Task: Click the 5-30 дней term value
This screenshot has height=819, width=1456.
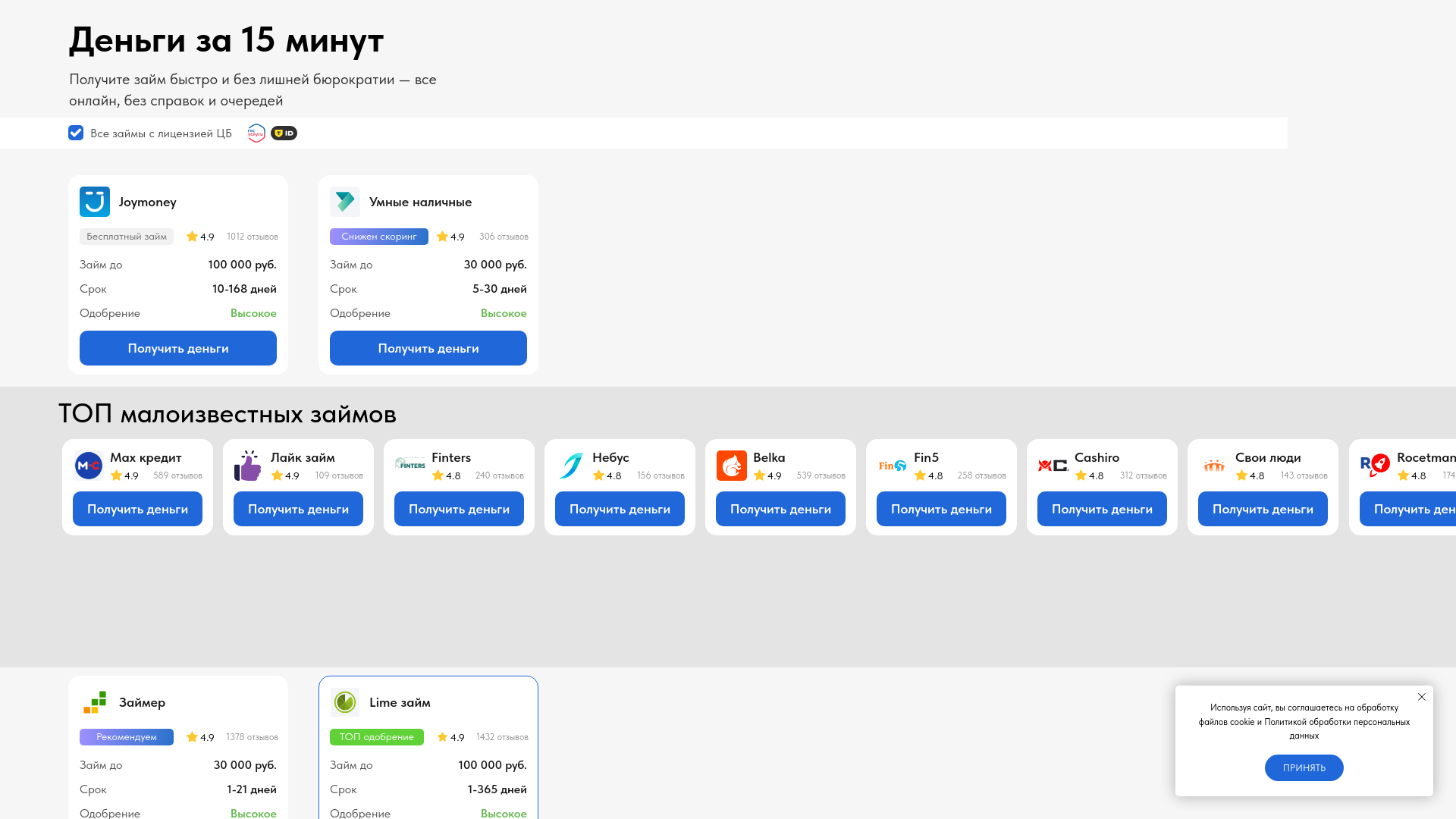Action: click(500, 289)
